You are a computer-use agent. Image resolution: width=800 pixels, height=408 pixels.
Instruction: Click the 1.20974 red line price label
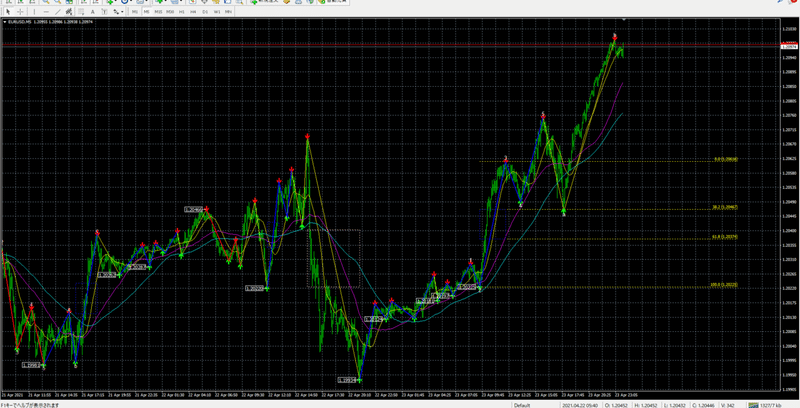(x=789, y=46)
